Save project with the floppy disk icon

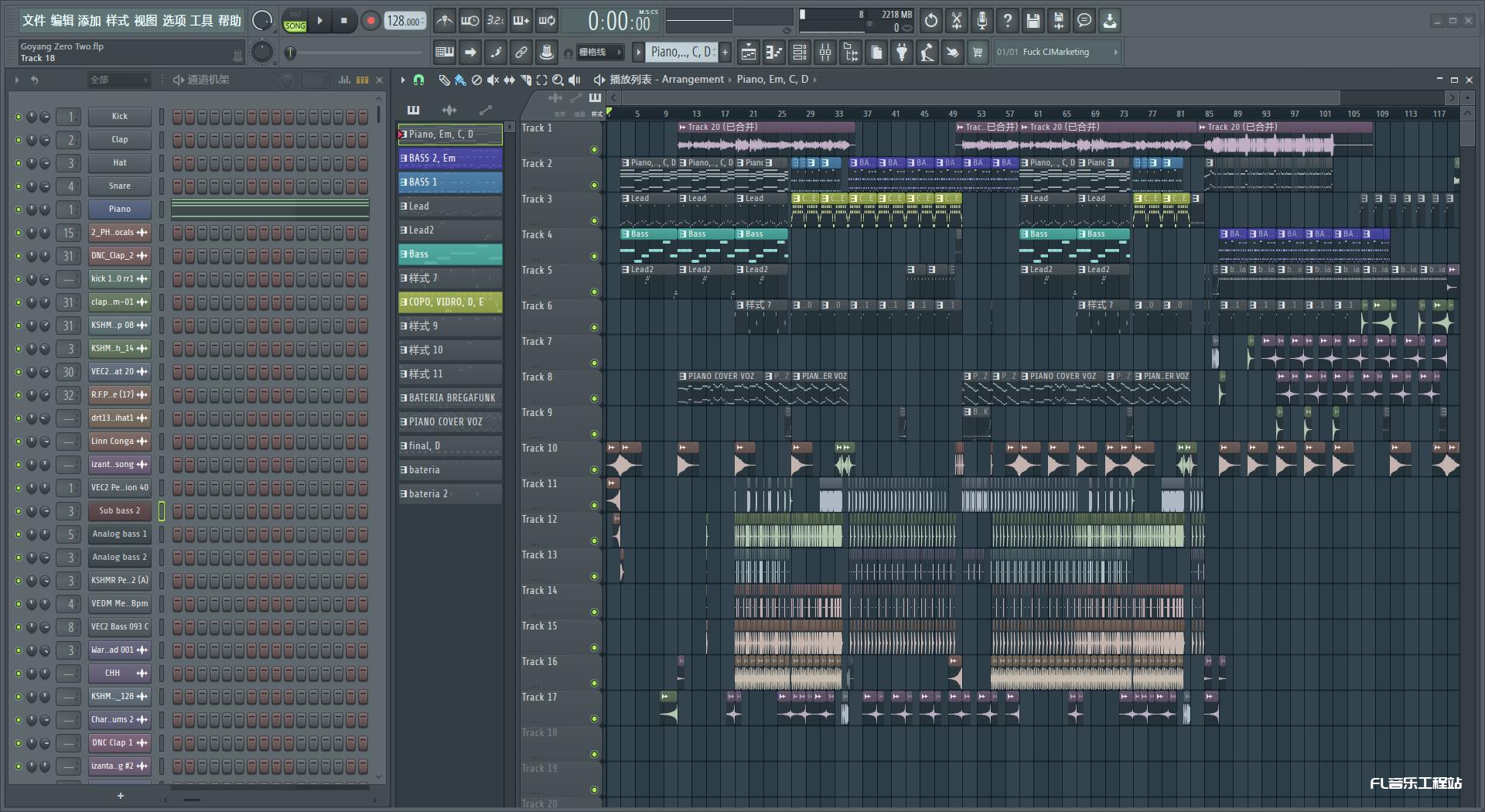[x=1033, y=21]
